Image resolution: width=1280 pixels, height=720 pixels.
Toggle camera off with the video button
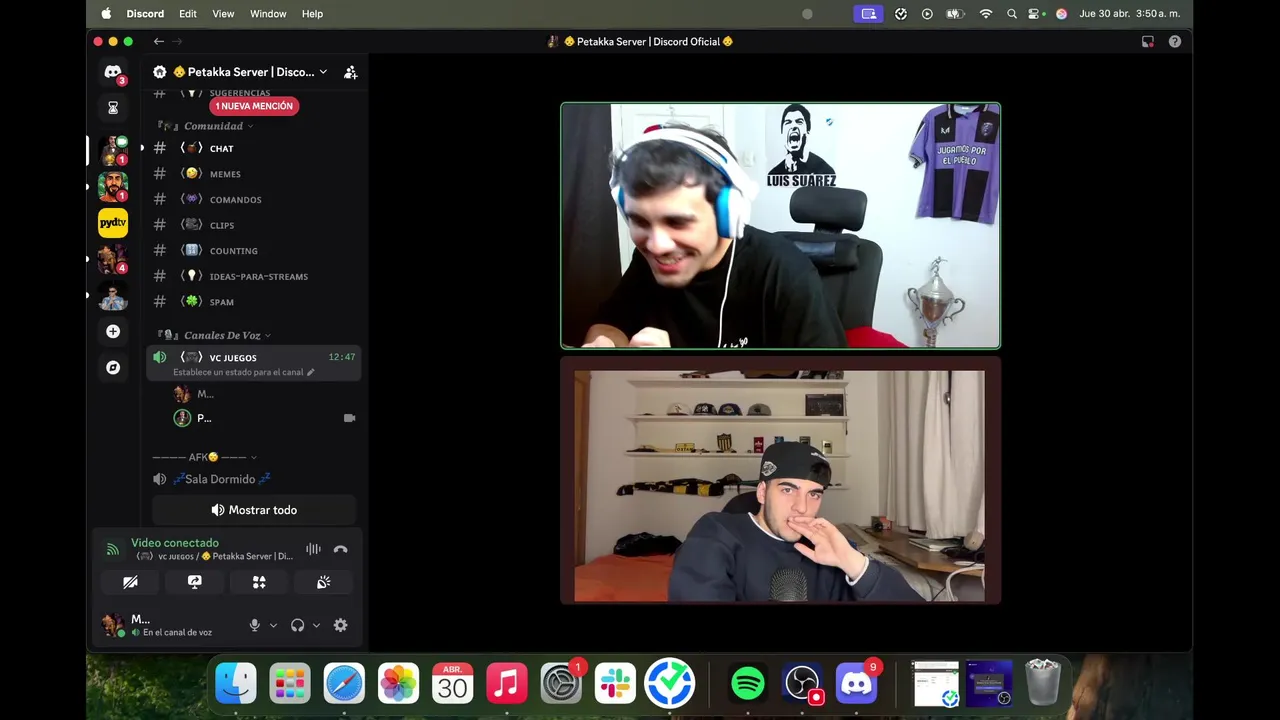131,582
